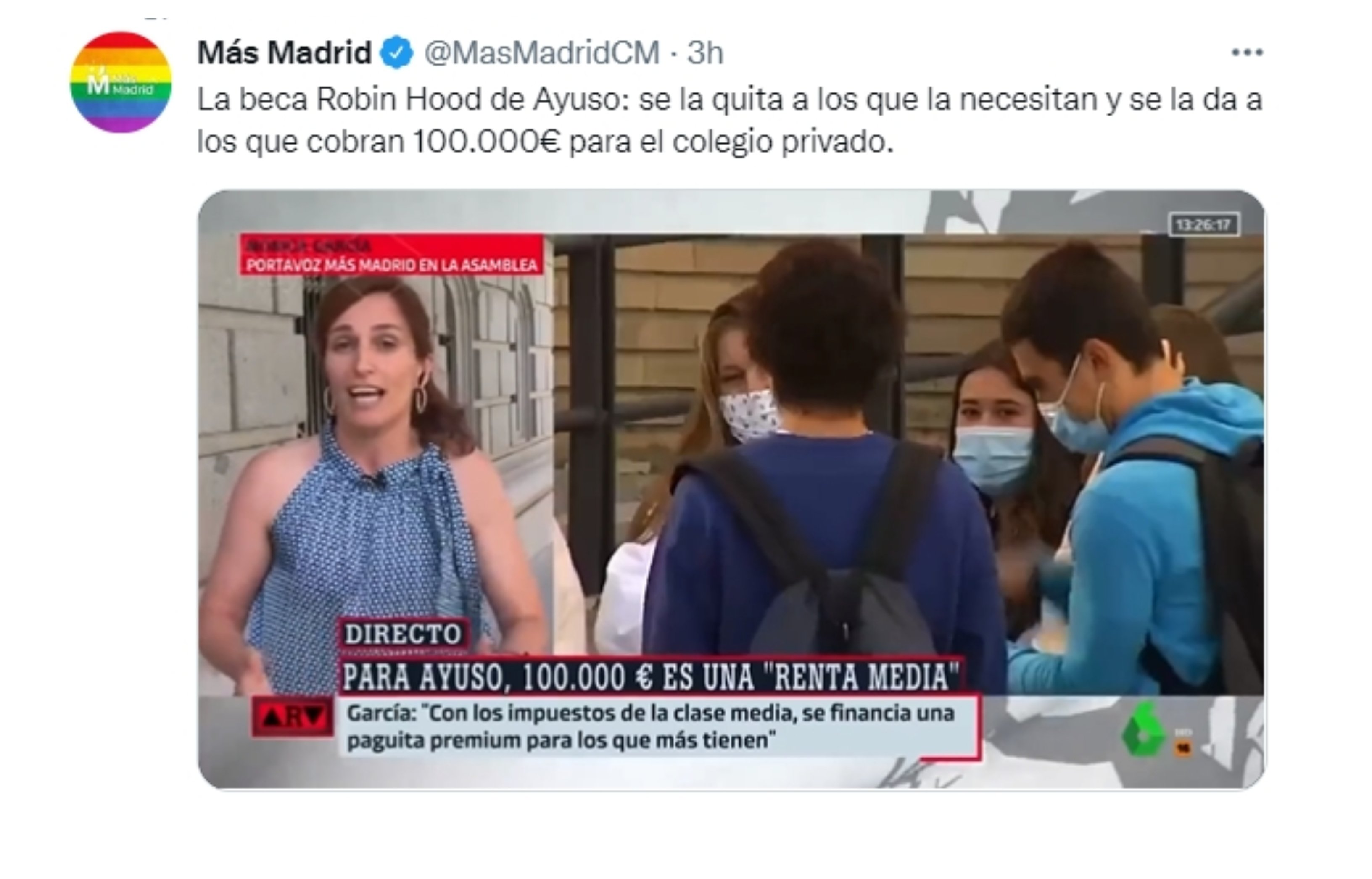The image size is (1372, 879).
Task: Open the Más Madrid display name
Action: point(284,53)
